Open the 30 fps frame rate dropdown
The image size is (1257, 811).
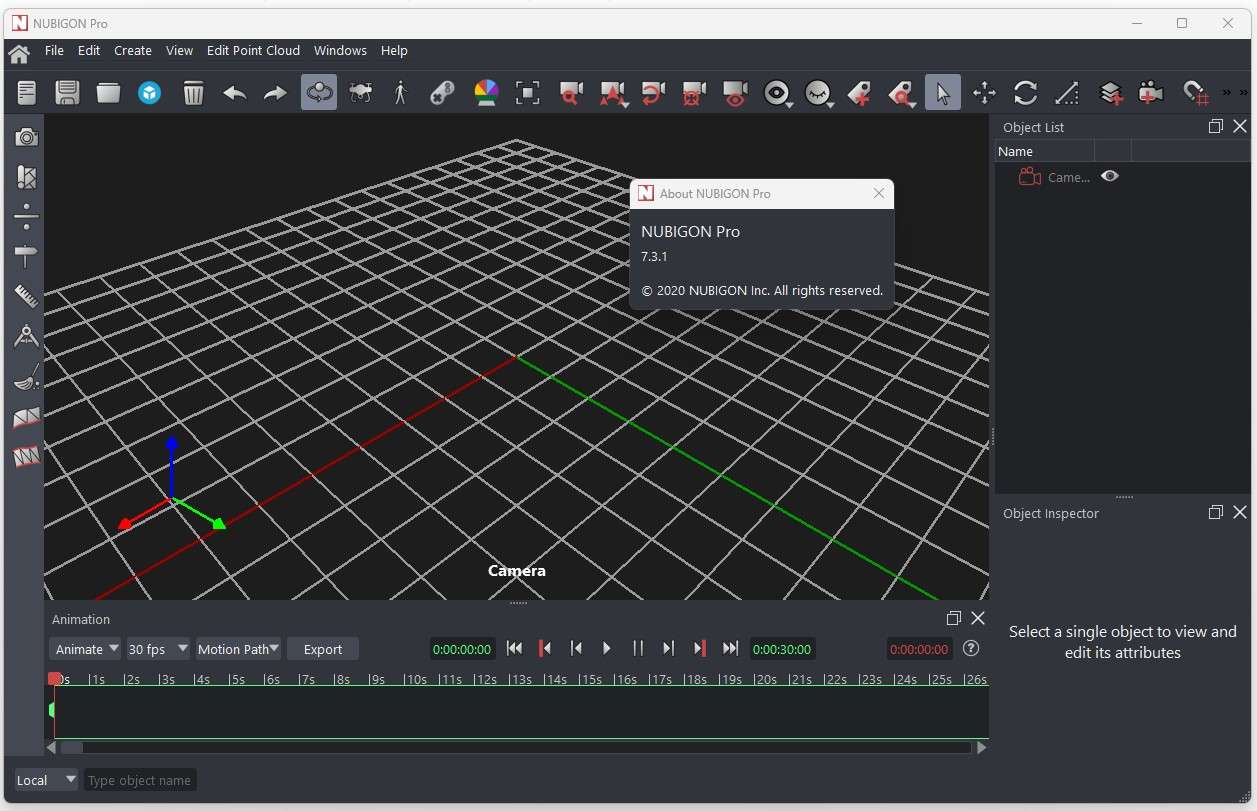pos(157,649)
